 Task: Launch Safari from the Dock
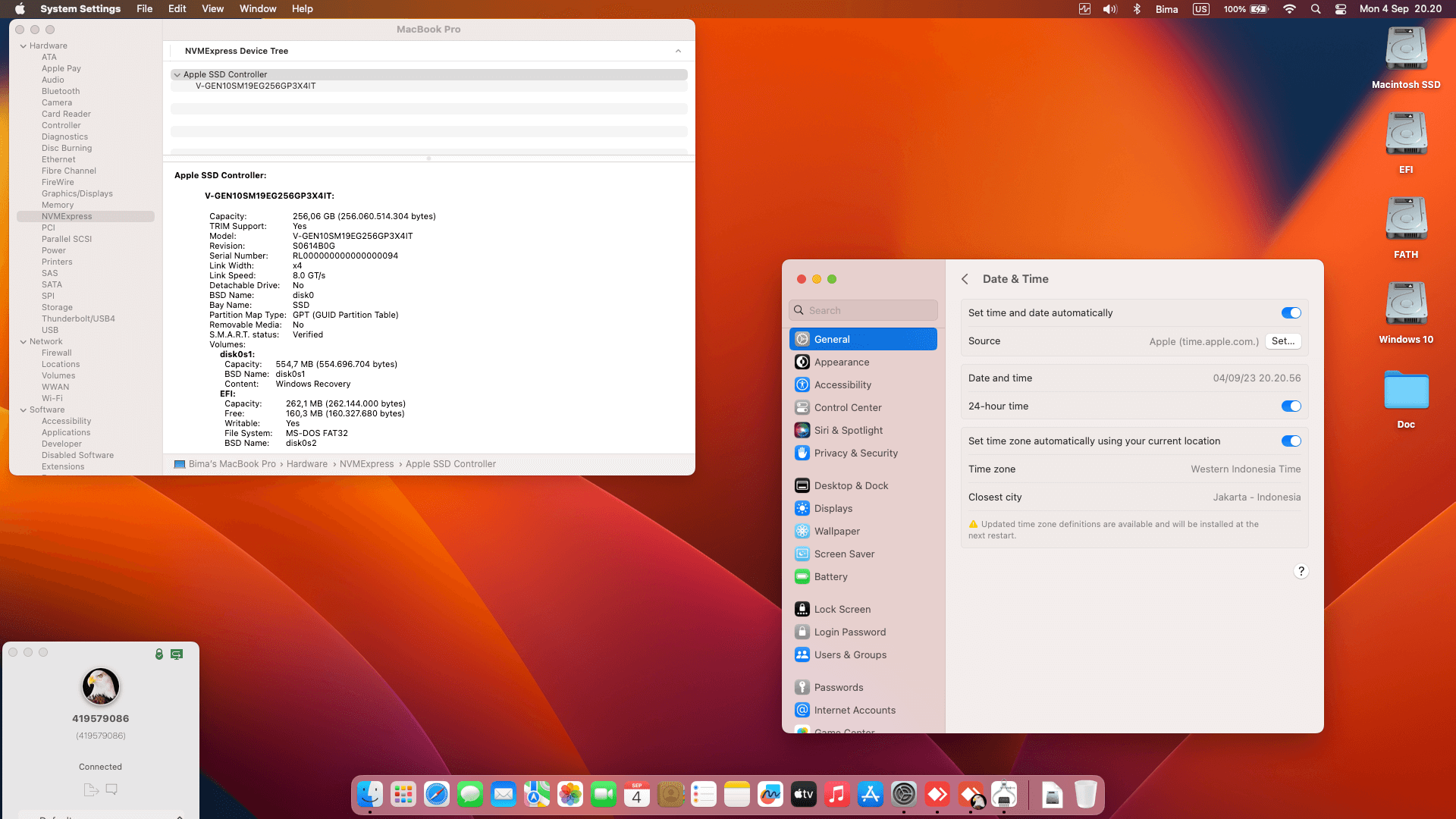tap(437, 794)
